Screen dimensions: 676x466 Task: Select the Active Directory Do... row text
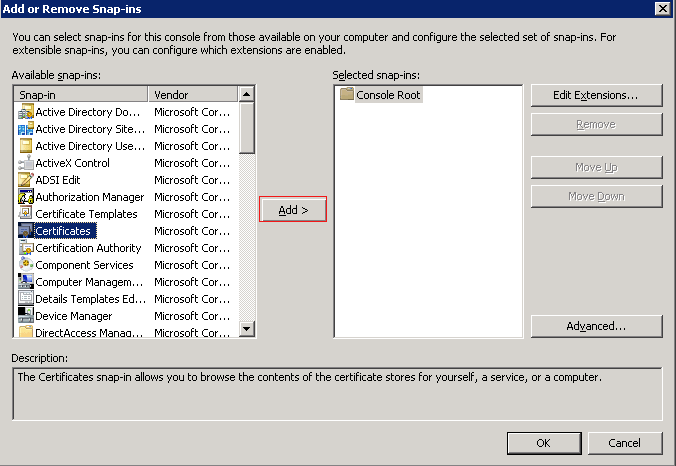[88, 112]
